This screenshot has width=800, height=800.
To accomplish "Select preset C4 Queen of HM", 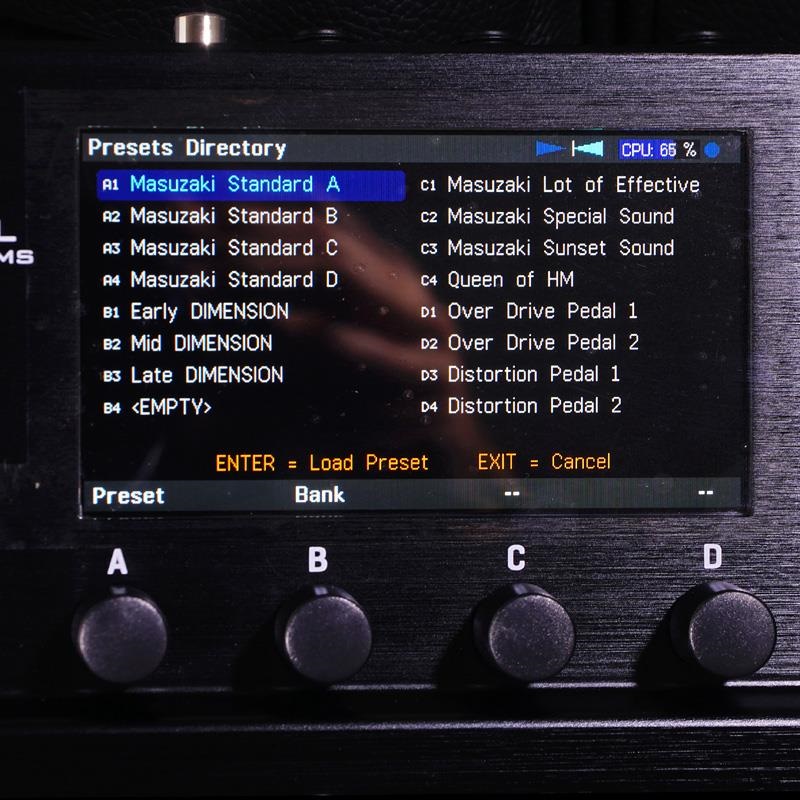I will pyautogui.click(x=500, y=280).
